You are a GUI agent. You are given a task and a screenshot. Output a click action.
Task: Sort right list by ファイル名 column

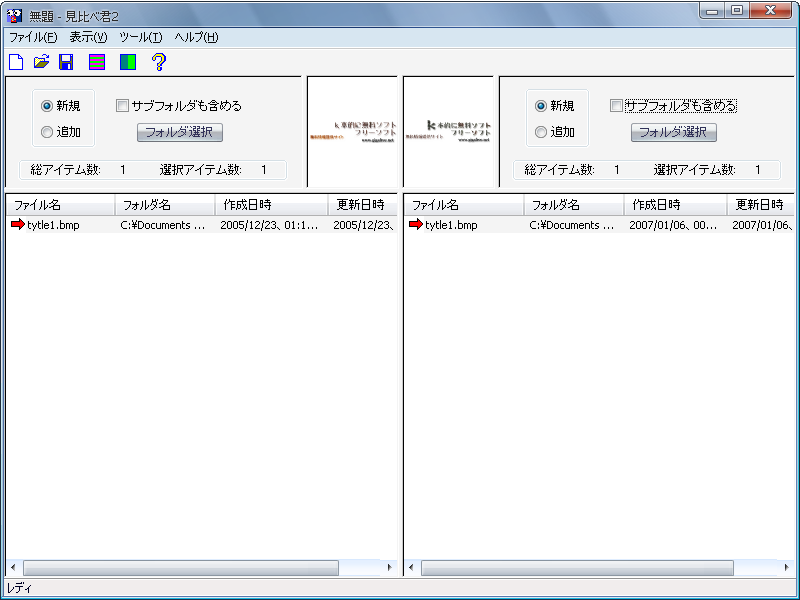464,205
